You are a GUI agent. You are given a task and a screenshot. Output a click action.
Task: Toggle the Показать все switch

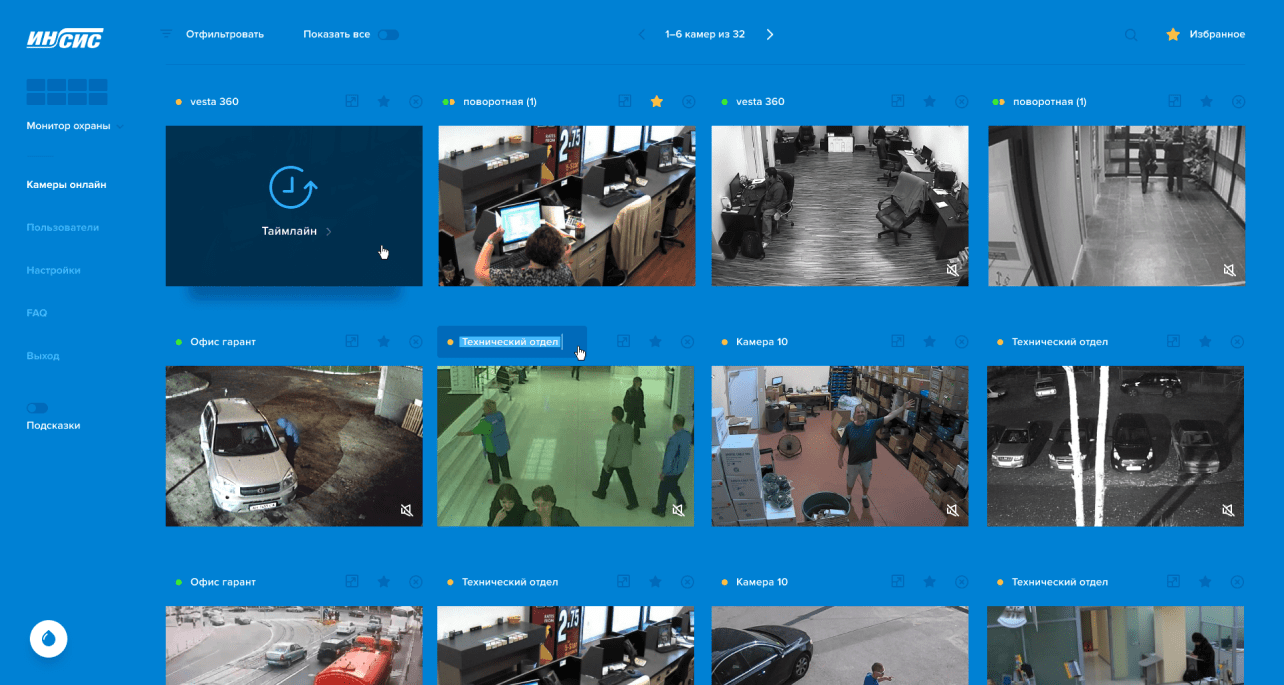pyautogui.click(x=388, y=35)
